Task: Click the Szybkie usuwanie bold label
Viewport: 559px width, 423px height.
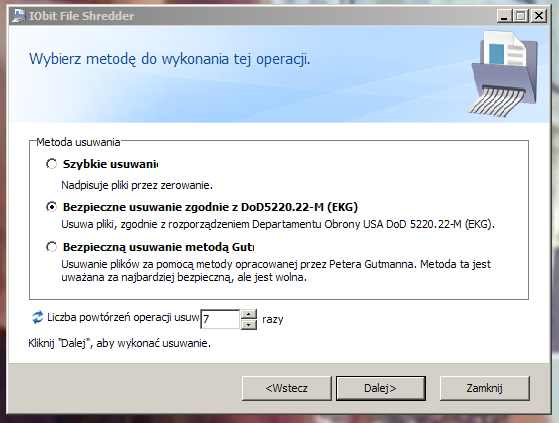Action: click(x=111, y=164)
